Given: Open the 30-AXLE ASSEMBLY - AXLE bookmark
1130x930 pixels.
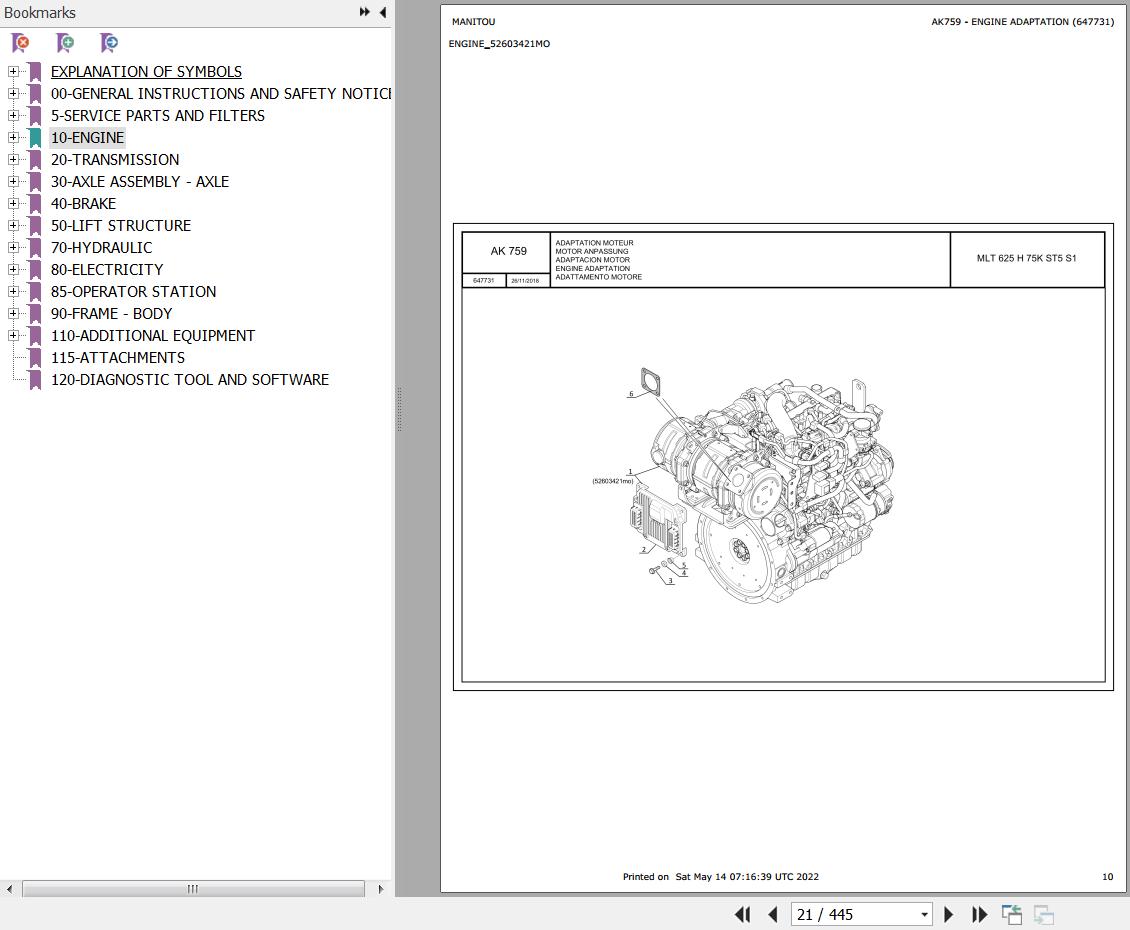Looking at the screenshot, I should (140, 182).
